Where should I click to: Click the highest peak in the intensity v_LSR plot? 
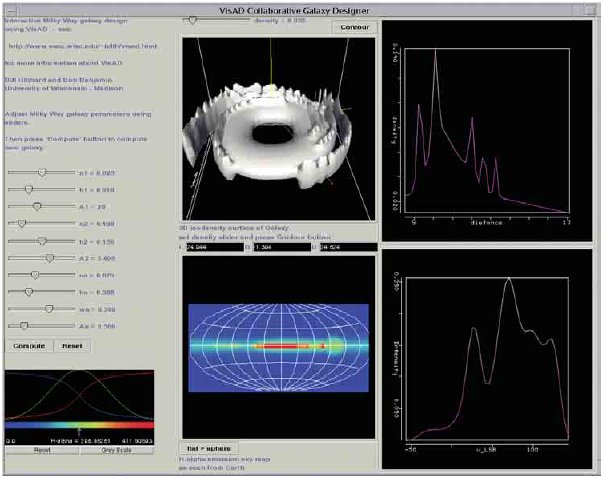click(509, 279)
